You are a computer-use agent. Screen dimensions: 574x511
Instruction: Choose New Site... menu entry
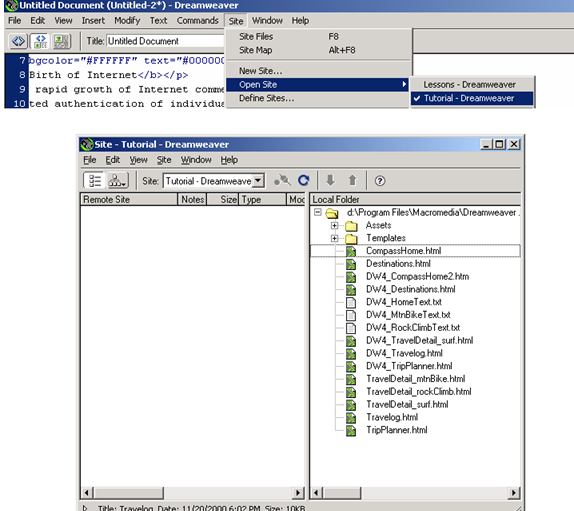pos(317,71)
